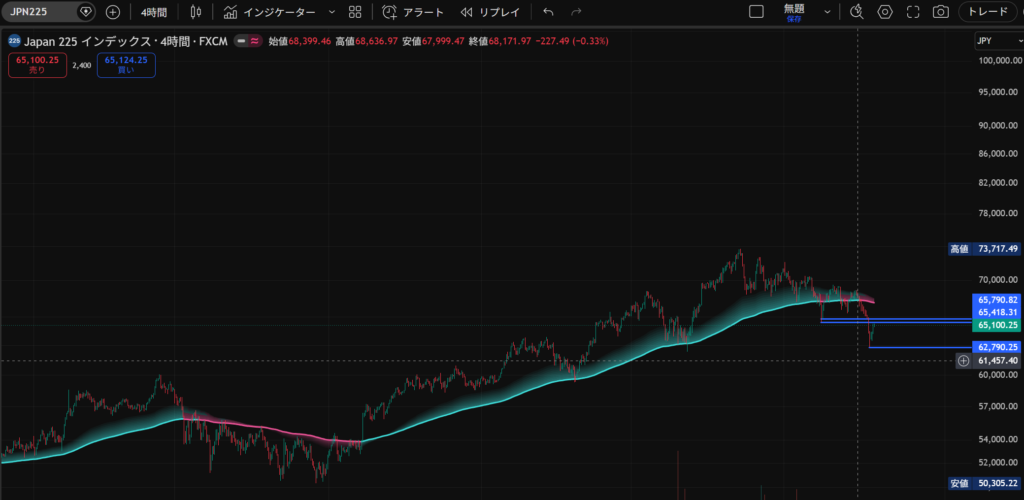Click the 終値 68,171.97 close value

tap(501, 40)
